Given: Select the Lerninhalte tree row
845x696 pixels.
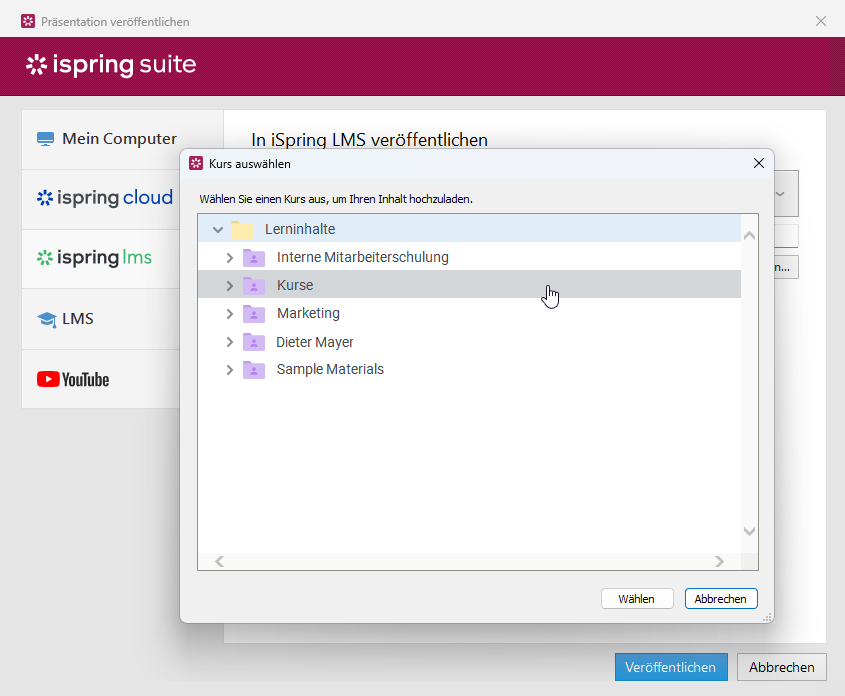Looking at the screenshot, I should [x=469, y=228].
